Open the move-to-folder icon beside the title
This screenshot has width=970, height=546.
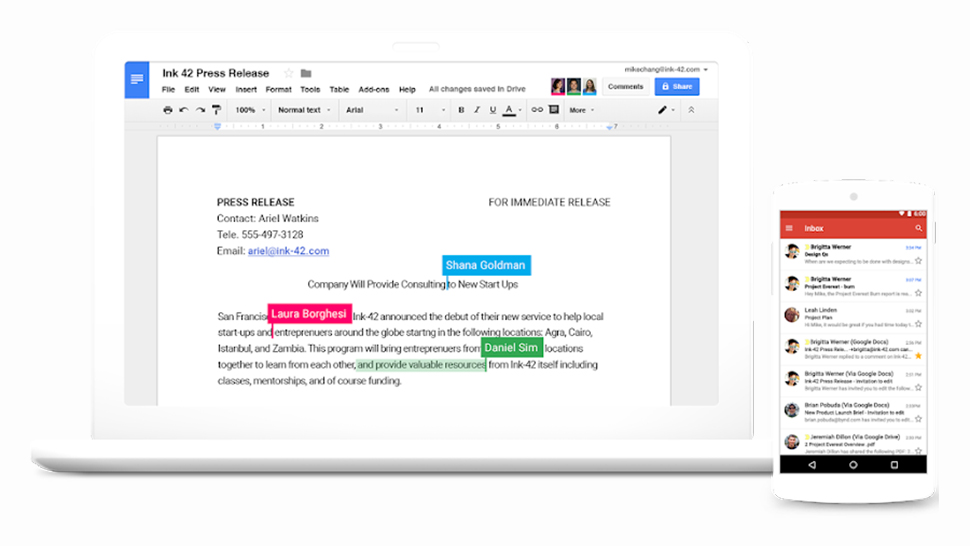(x=306, y=73)
